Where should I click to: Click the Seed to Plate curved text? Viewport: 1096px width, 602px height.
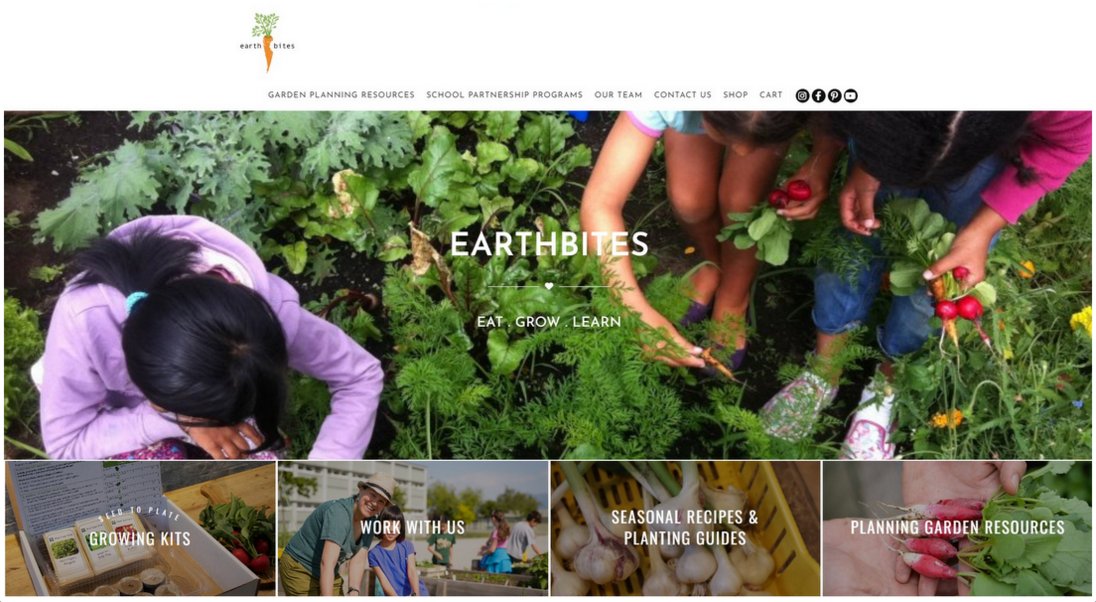140,514
